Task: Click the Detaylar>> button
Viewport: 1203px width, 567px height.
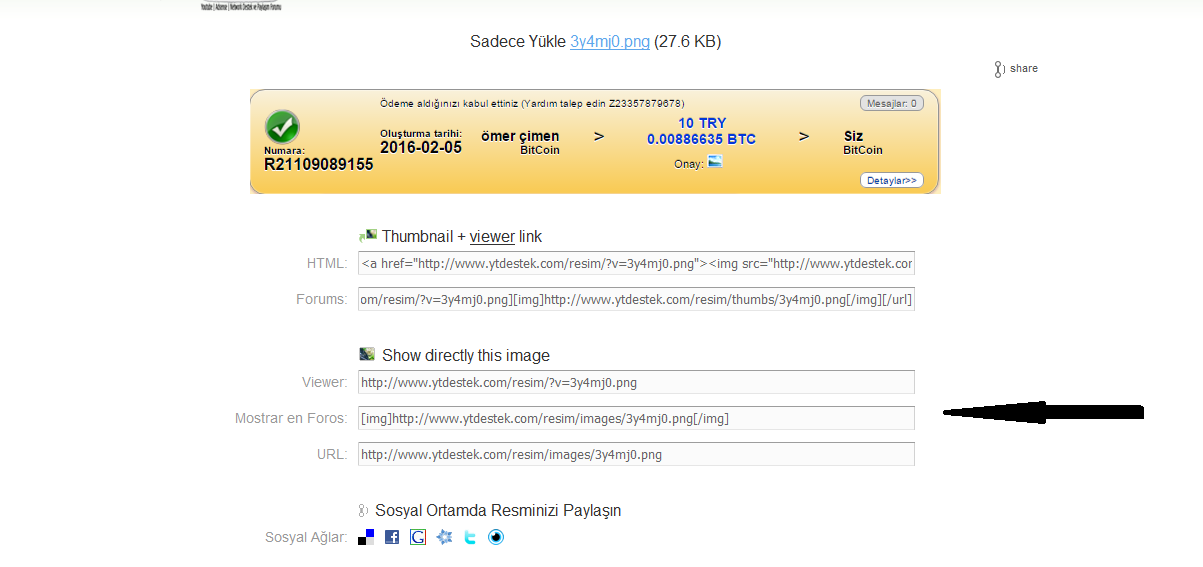Action: 891,181
